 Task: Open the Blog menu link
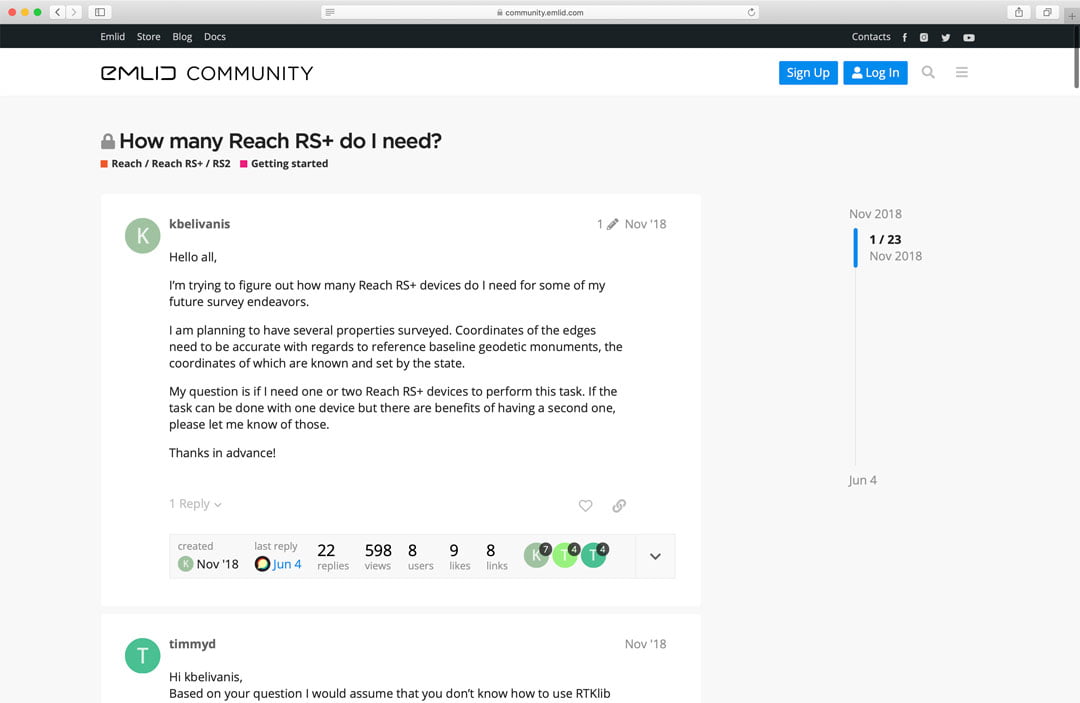coord(182,36)
